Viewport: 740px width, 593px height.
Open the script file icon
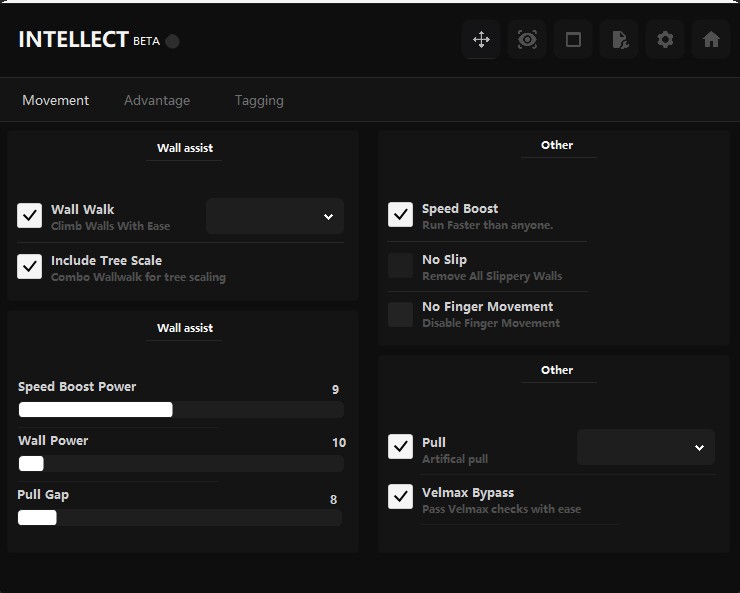619,40
